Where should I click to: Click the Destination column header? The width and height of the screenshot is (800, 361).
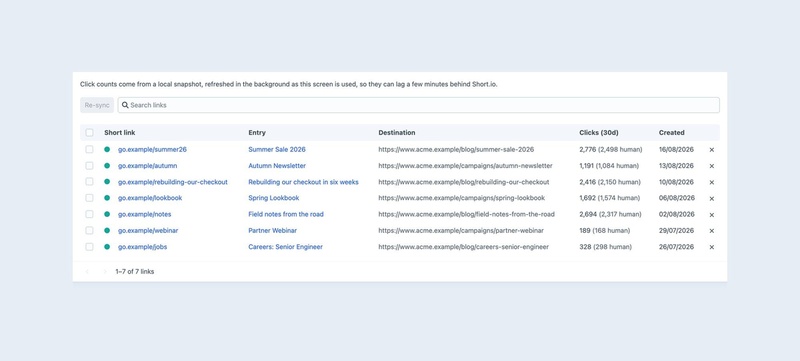point(397,133)
